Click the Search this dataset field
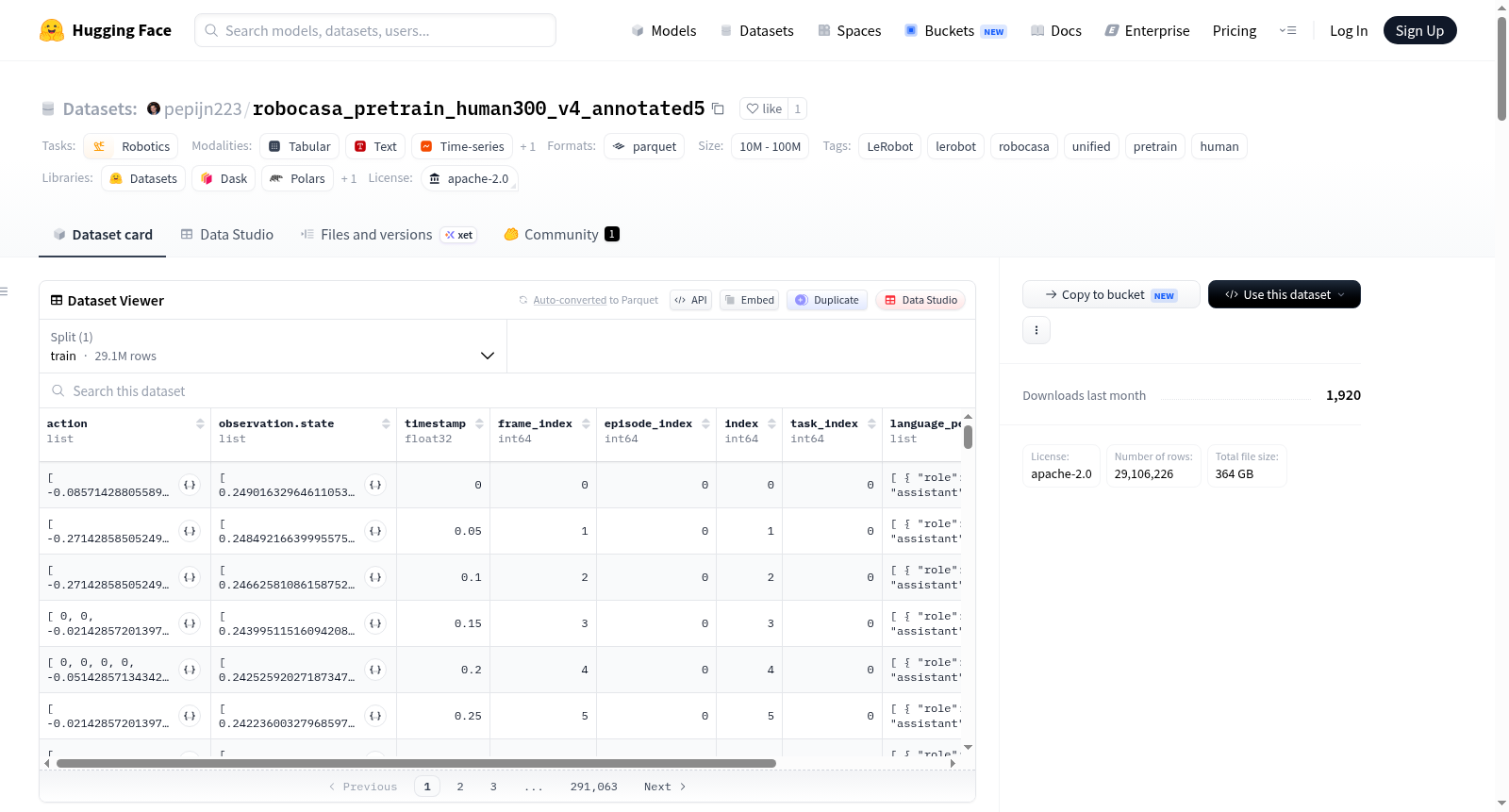 tap(507, 390)
